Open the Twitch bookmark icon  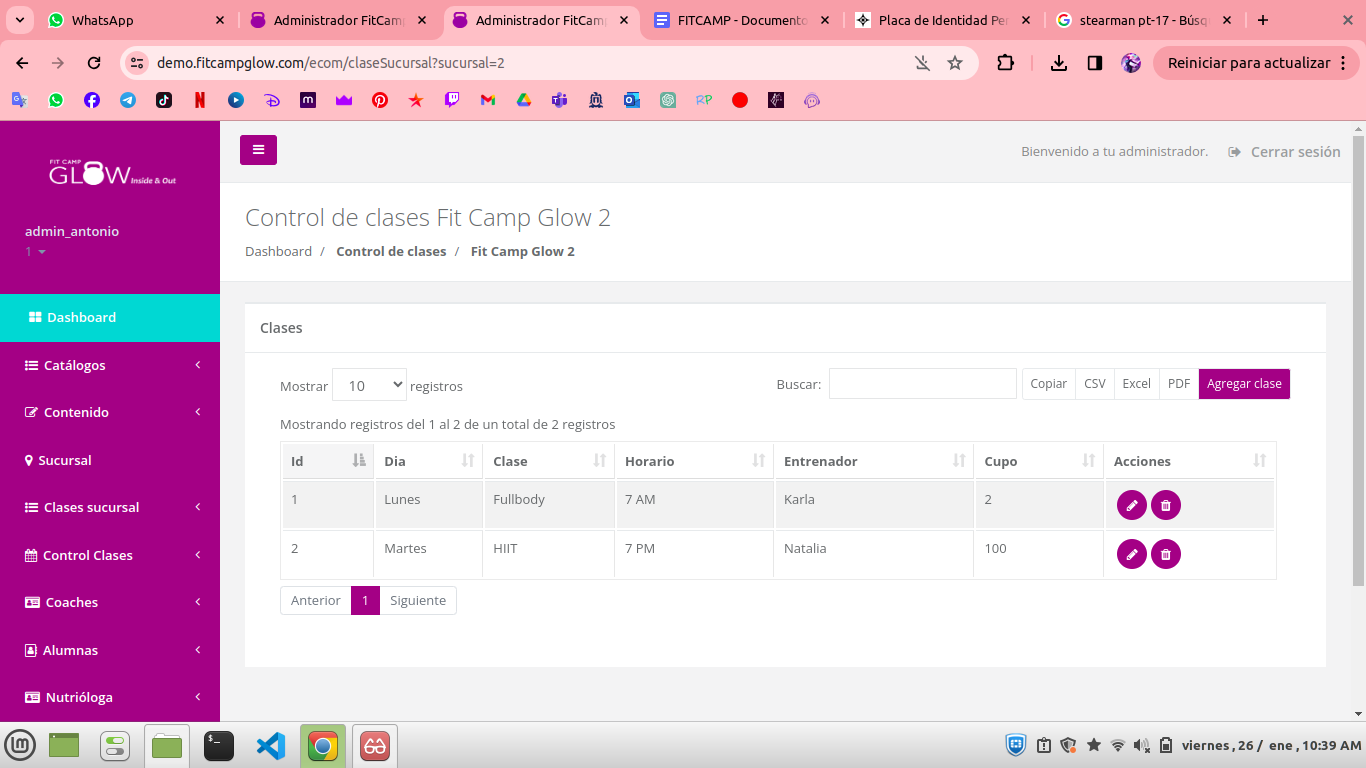pyautogui.click(x=452, y=100)
